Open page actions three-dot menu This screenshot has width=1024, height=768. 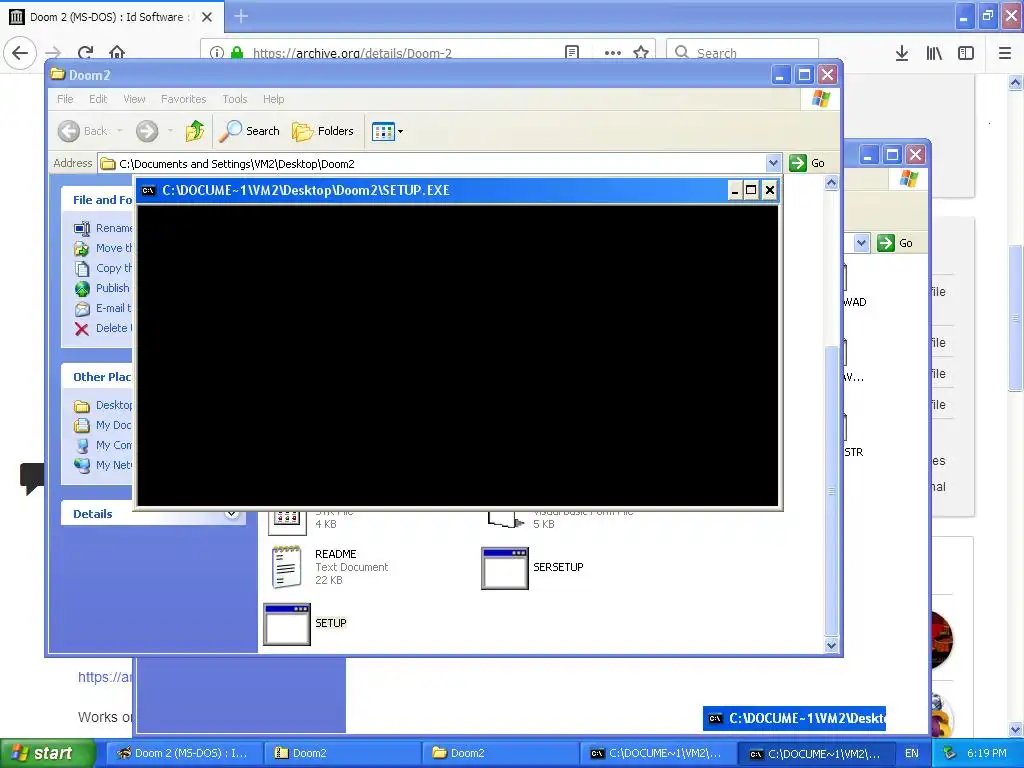pos(613,52)
